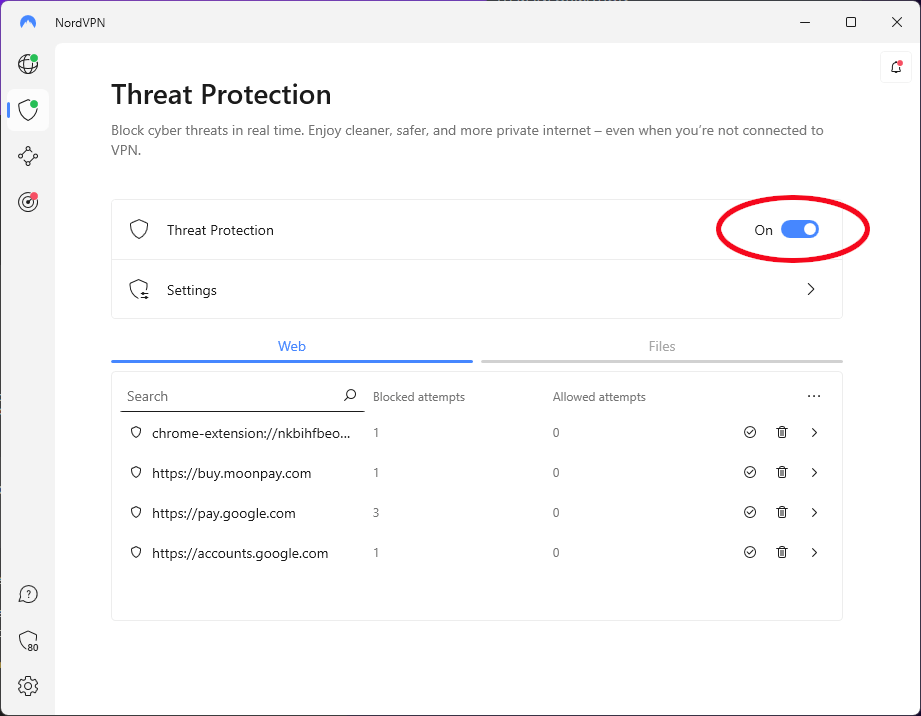The width and height of the screenshot is (921, 716).
Task: Expand details for chrome-extension row
Action: pyautogui.click(x=814, y=432)
